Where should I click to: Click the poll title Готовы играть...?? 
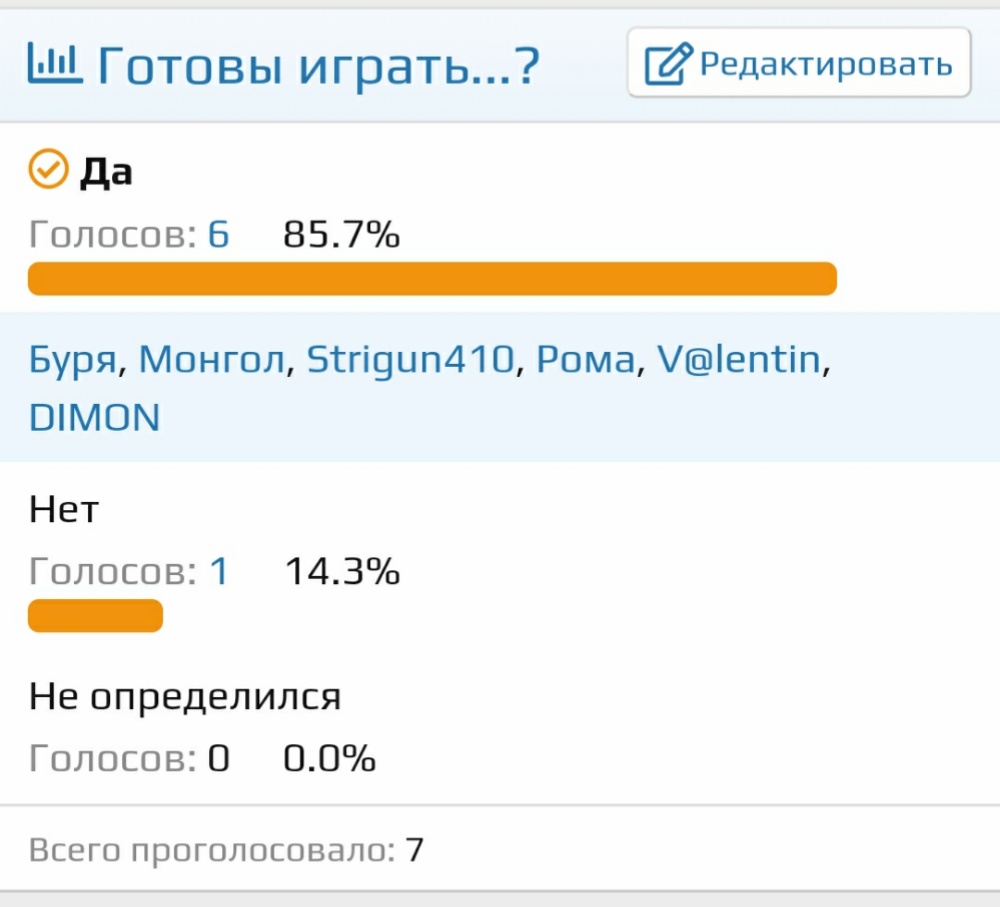click(318, 66)
